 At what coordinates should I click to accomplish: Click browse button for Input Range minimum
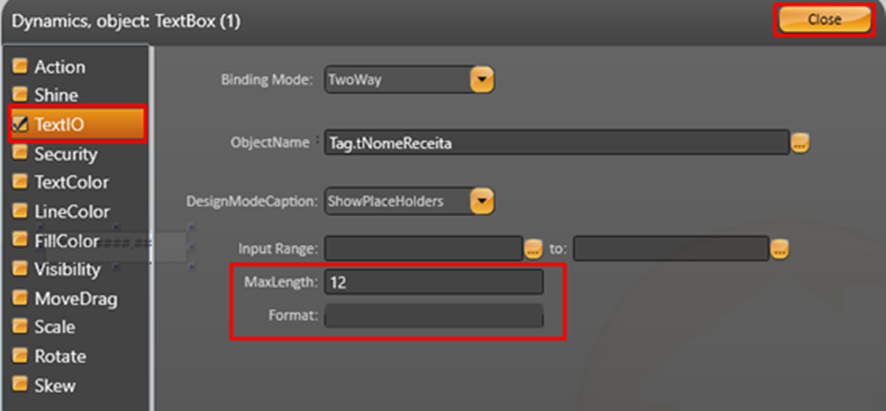click(x=533, y=248)
